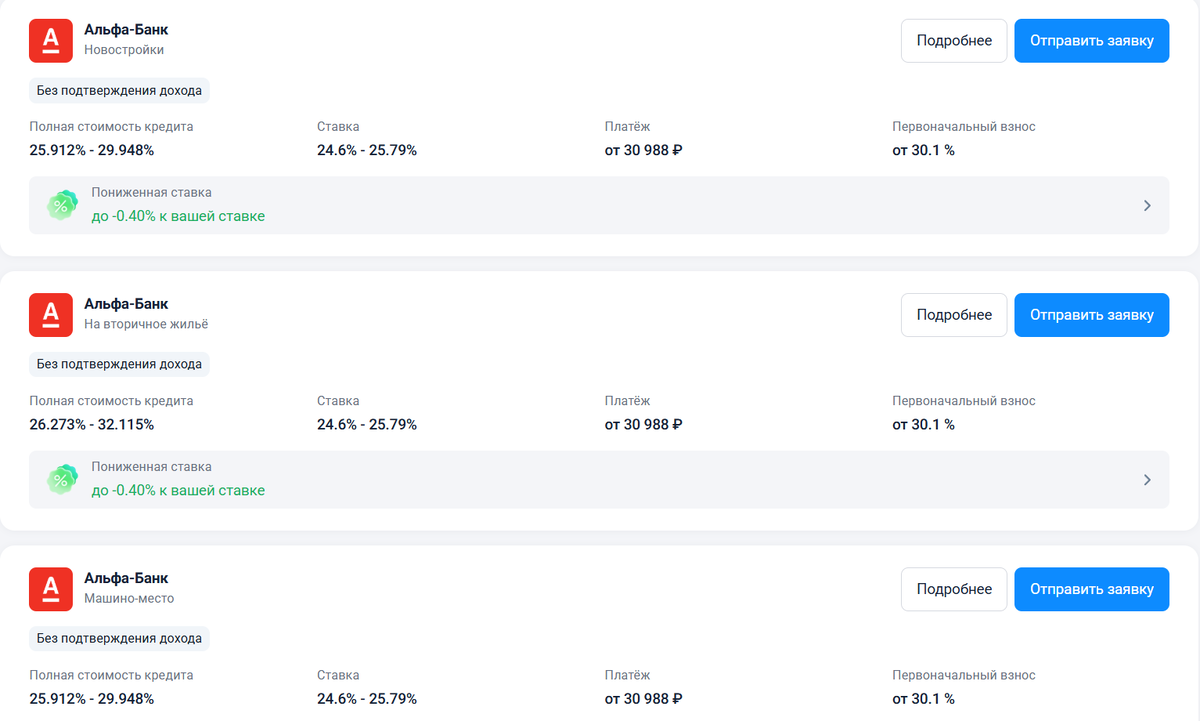Click green percent badge in Новостройки offer
Image resolution: width=1200 pixels, height=721 pixels.
pyautogui.click(x=62, y=205)
